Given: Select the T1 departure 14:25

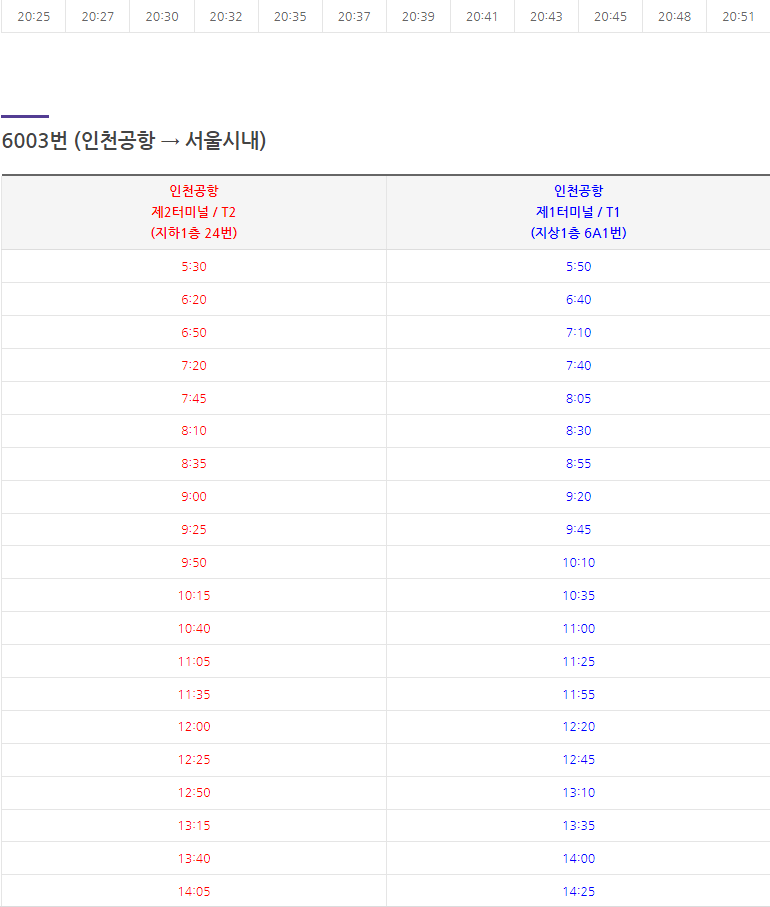Looking at the screenshot, I should coord(579,891).
